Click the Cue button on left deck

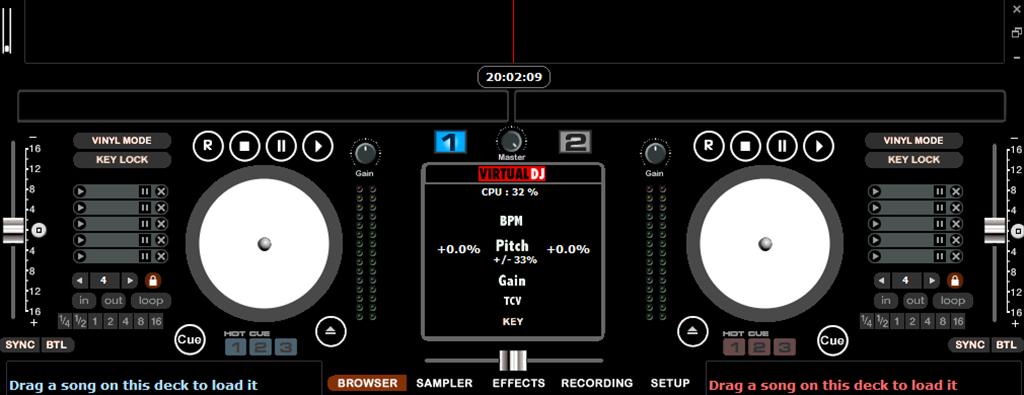pyautogui.click(x=189, y=340)
